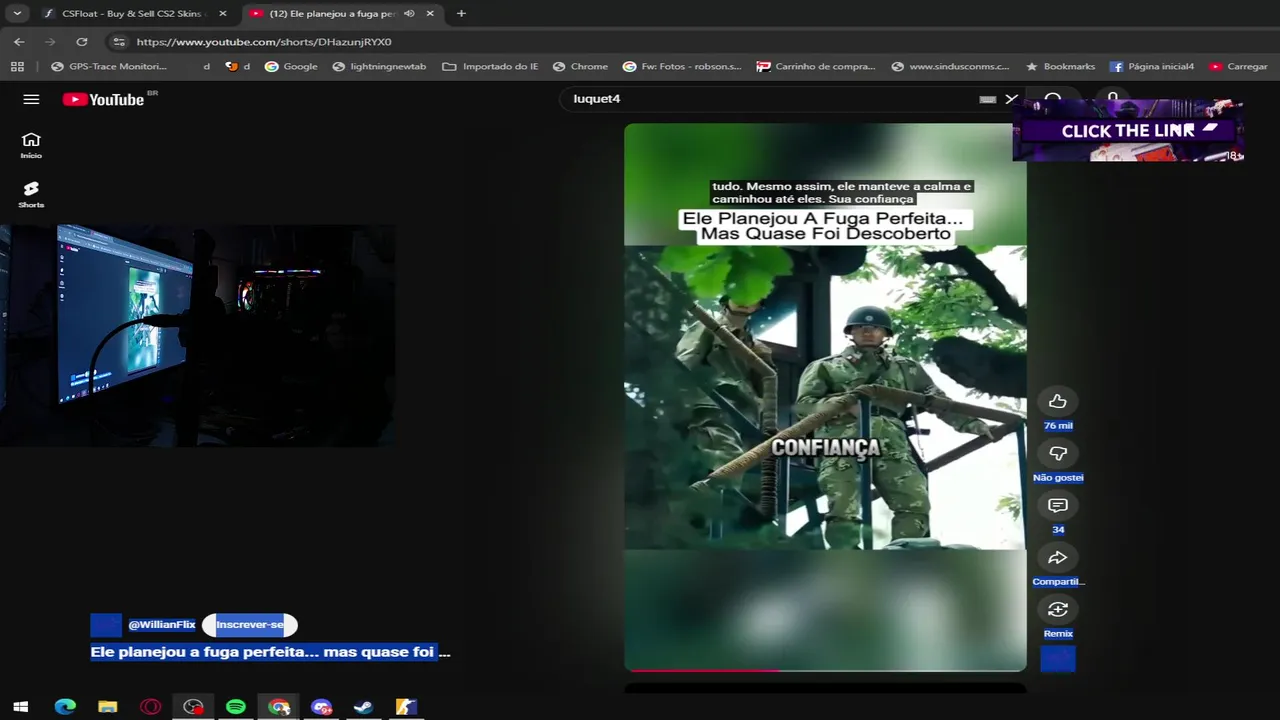Image resolution: width=1280 pixels, height=720 pixels.
Task: Click into the YouTube search field
Action: (770, 99)
